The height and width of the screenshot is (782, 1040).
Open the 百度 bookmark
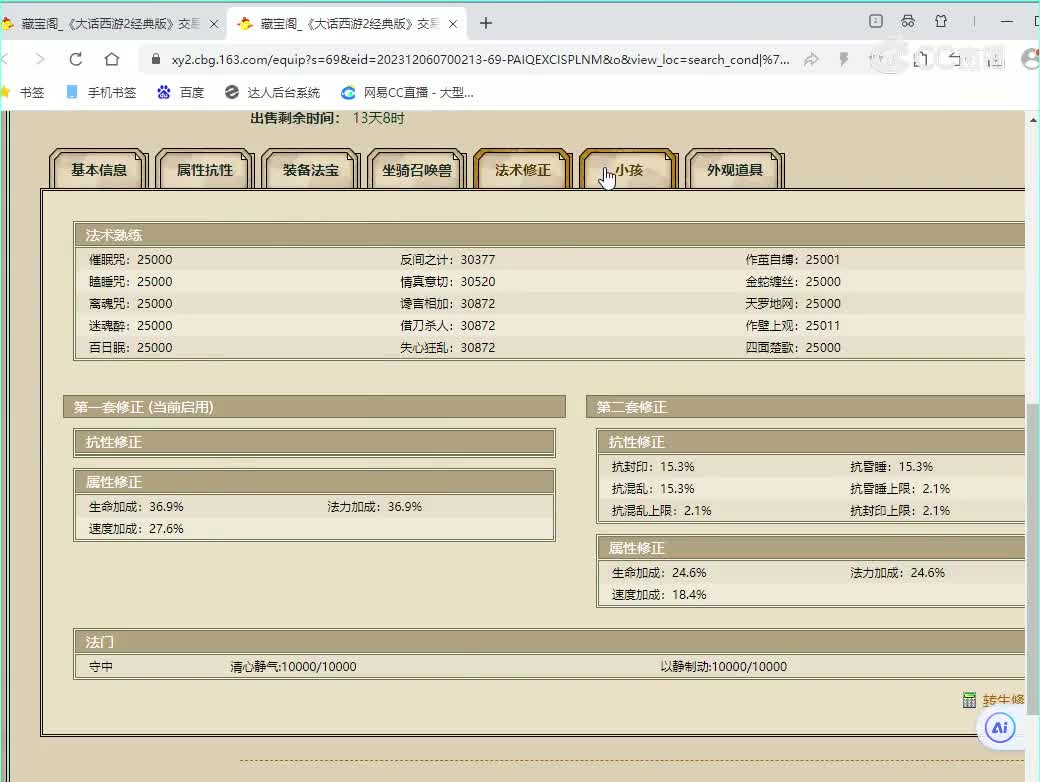[180, 92]
